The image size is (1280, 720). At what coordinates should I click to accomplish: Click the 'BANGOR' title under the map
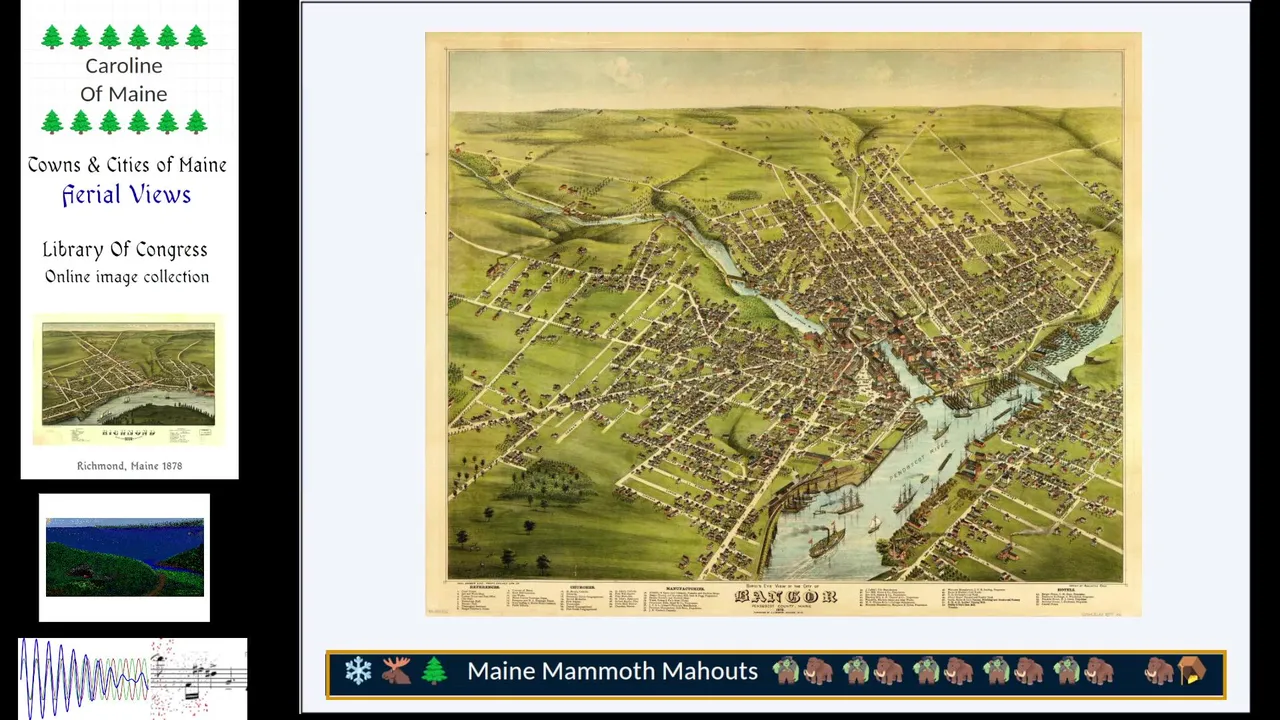click(x=786, y=597)
